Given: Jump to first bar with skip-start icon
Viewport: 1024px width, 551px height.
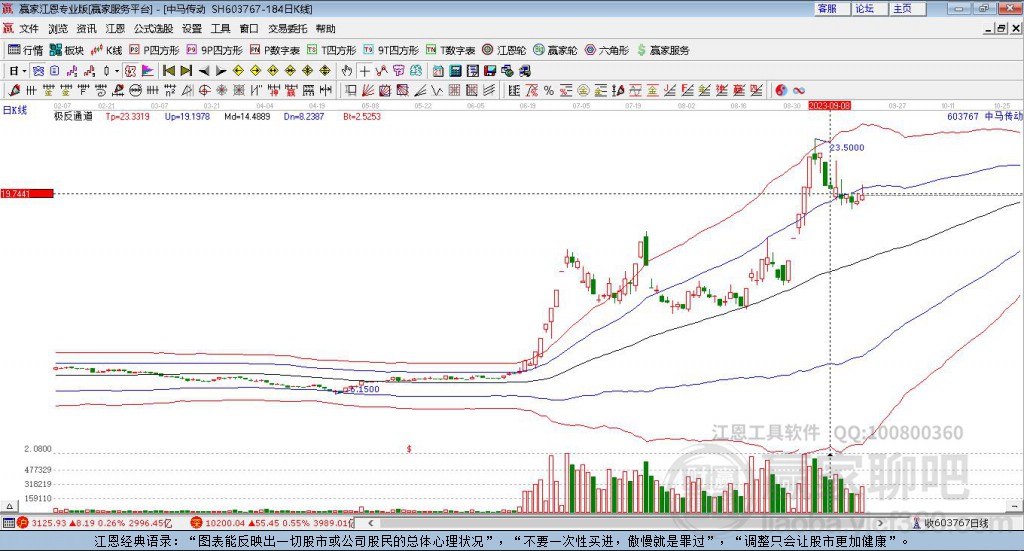Looking at the screenshot, I should point(168,71).
